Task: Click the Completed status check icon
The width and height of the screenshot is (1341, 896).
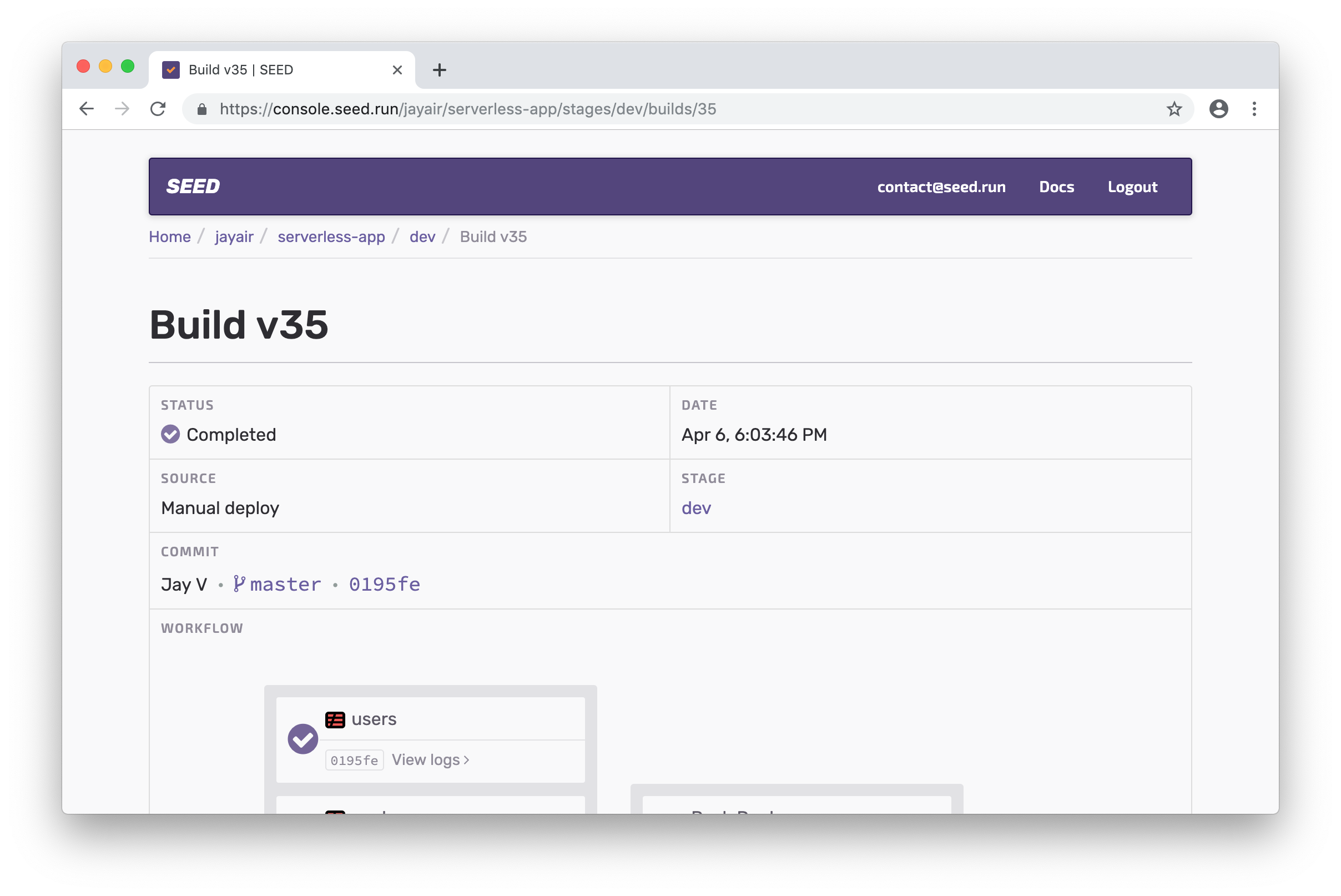Action: click(170, 434)
